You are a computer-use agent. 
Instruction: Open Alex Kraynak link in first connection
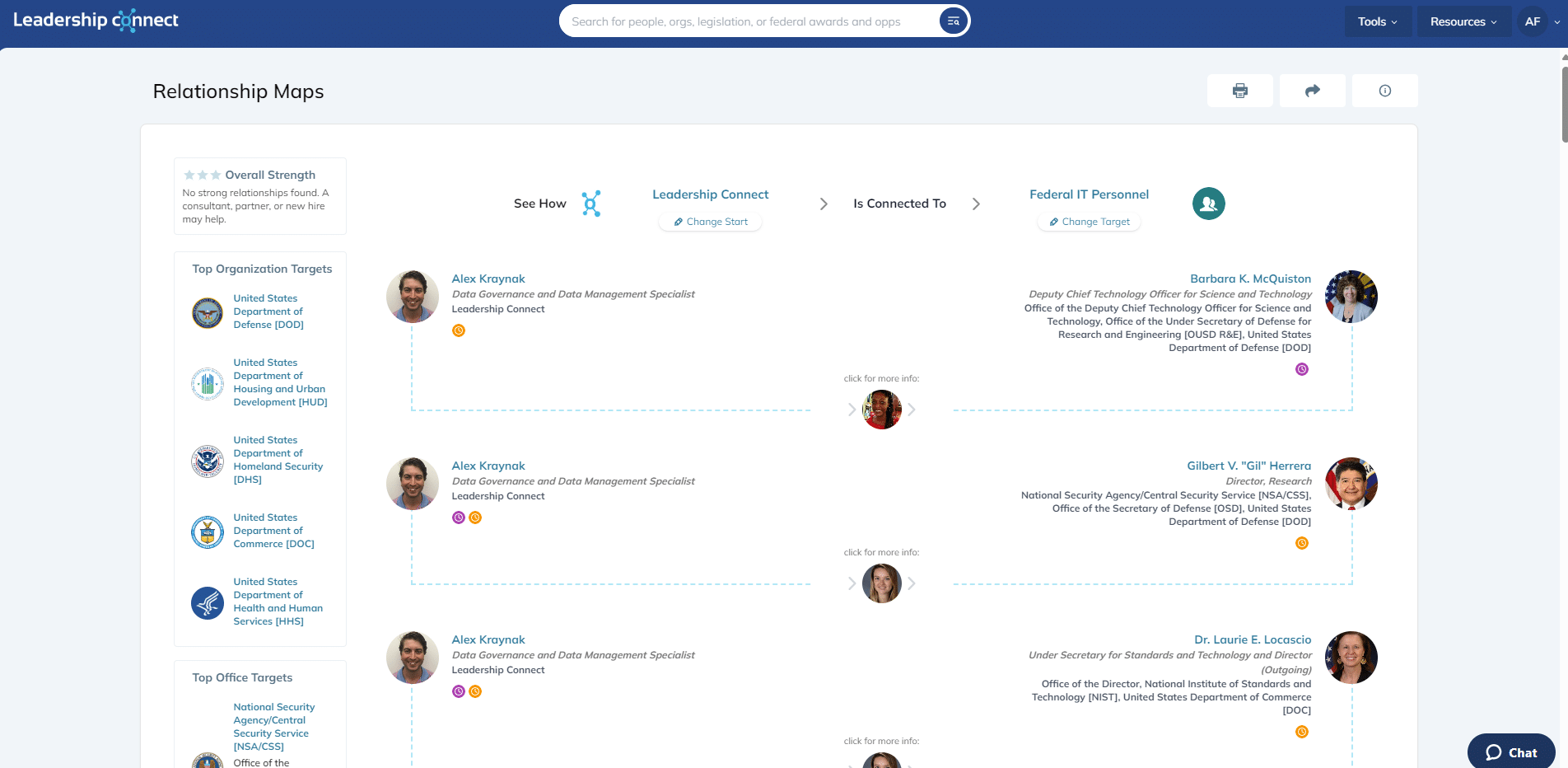[488, 279]
